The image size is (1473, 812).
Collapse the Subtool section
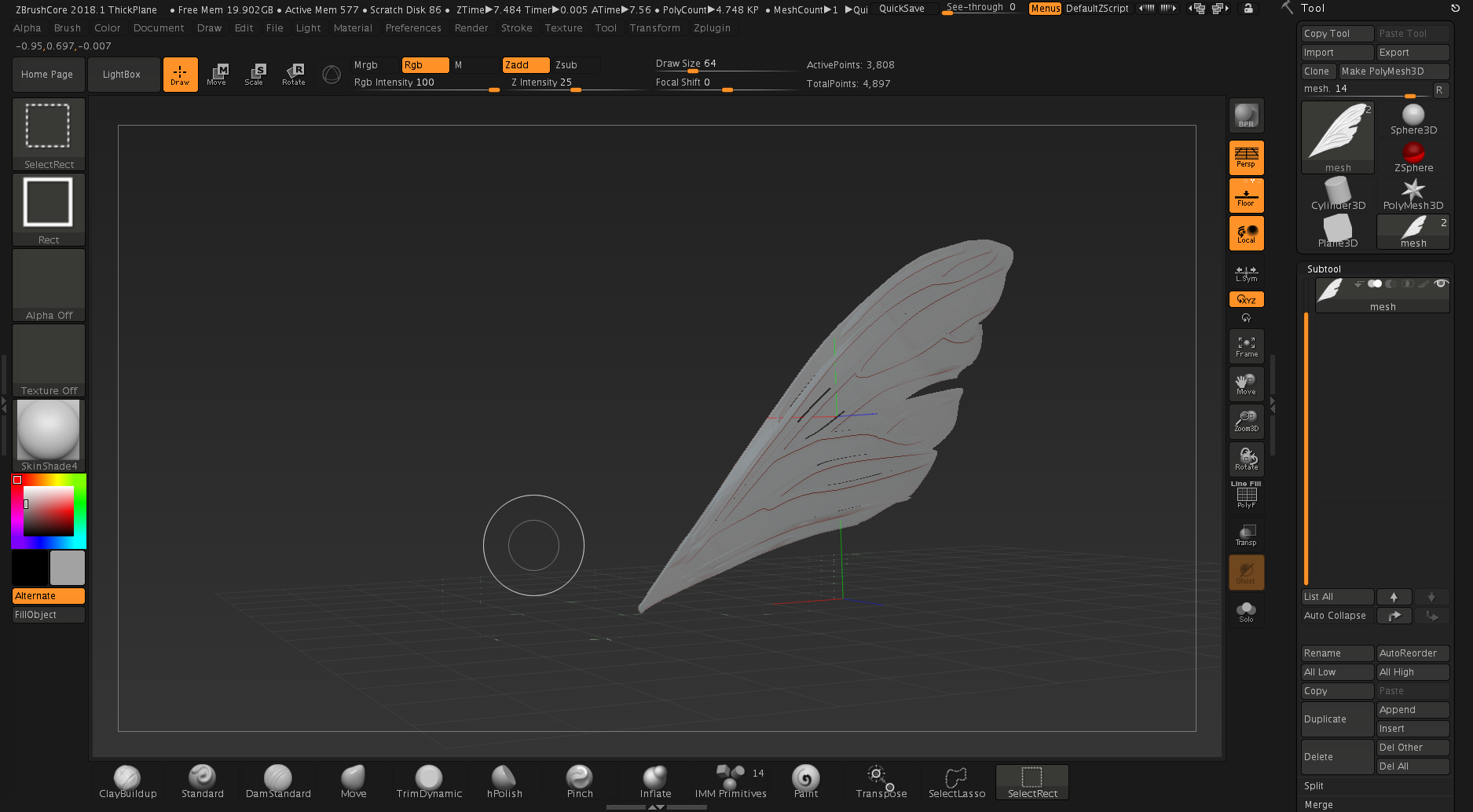(1324, 269)
